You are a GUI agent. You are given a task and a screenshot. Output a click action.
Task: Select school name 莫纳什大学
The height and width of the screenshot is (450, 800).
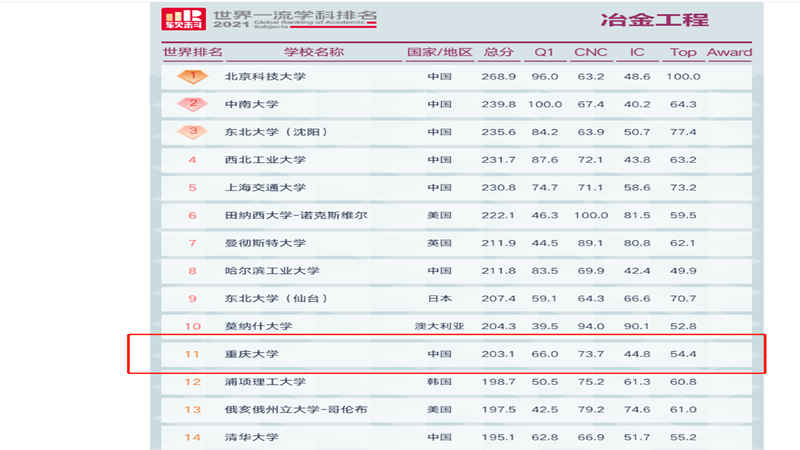click(x=259, y=326)
